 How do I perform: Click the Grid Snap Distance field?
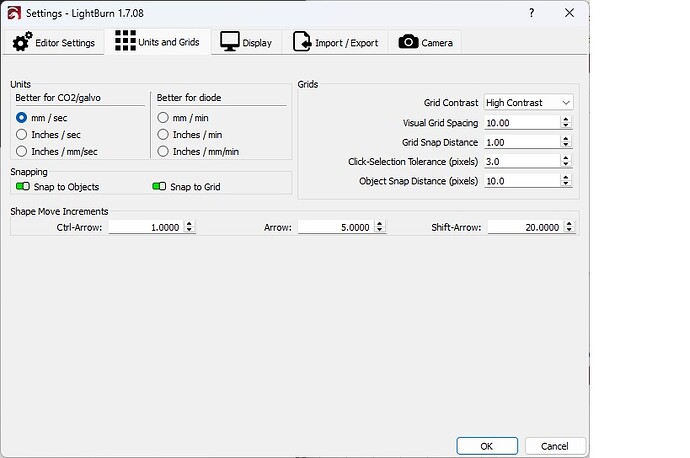coord(520,142)
